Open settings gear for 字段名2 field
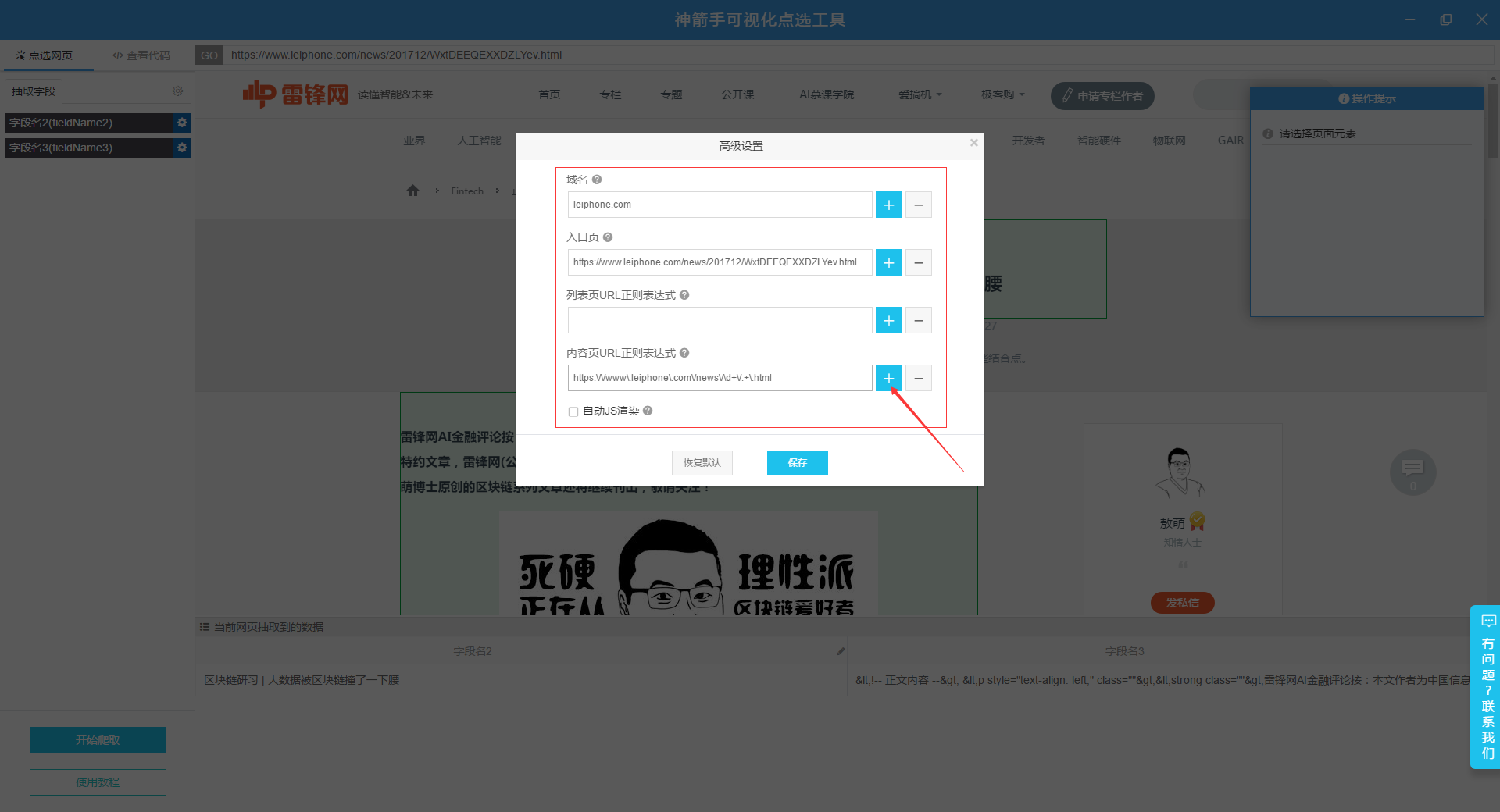1500x812 pixels. [x=182, y=123]
